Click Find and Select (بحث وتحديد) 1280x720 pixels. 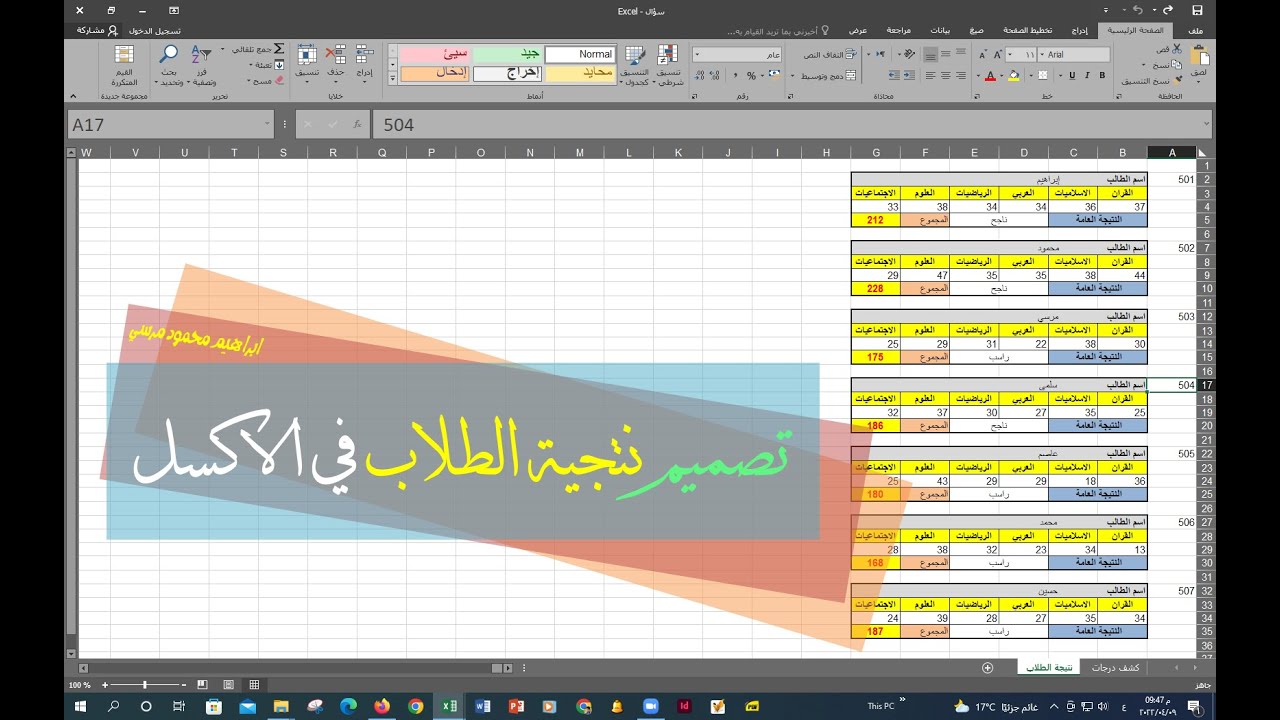pos(170,65)
